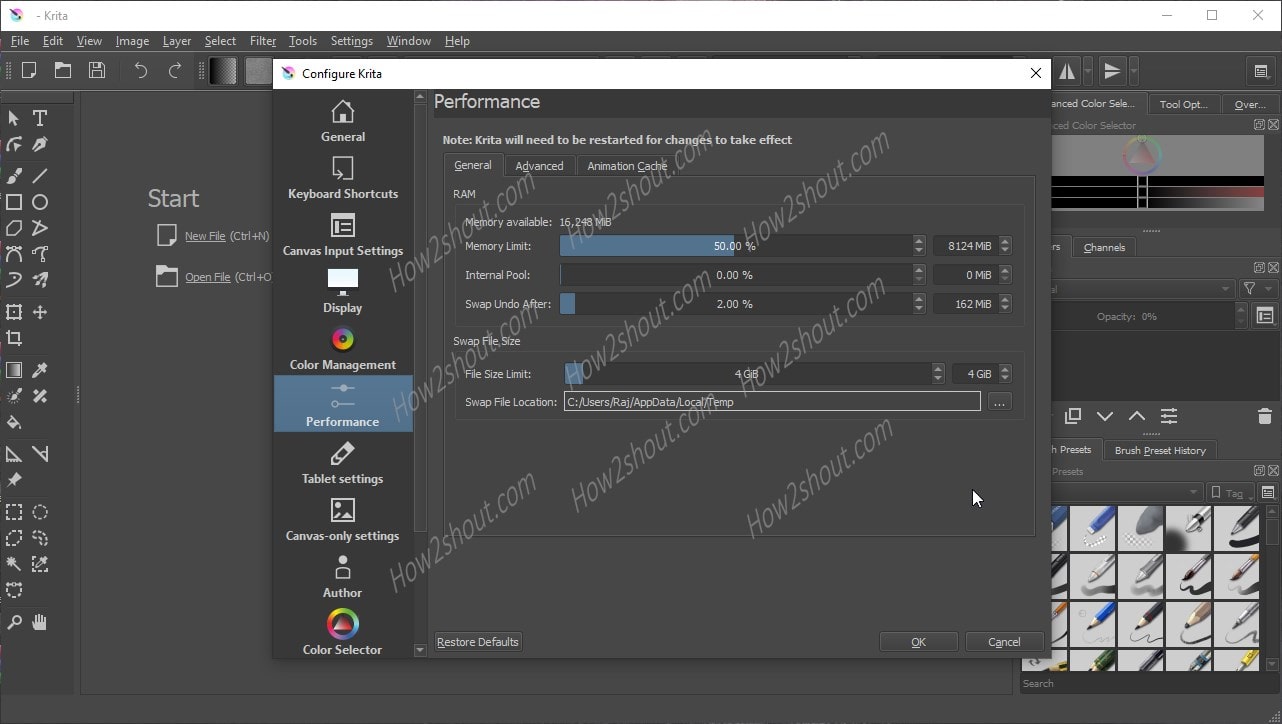Select the ellipse tool in toolbox
The width and height of the screenshot is (1282, 724).
point(40,202)
